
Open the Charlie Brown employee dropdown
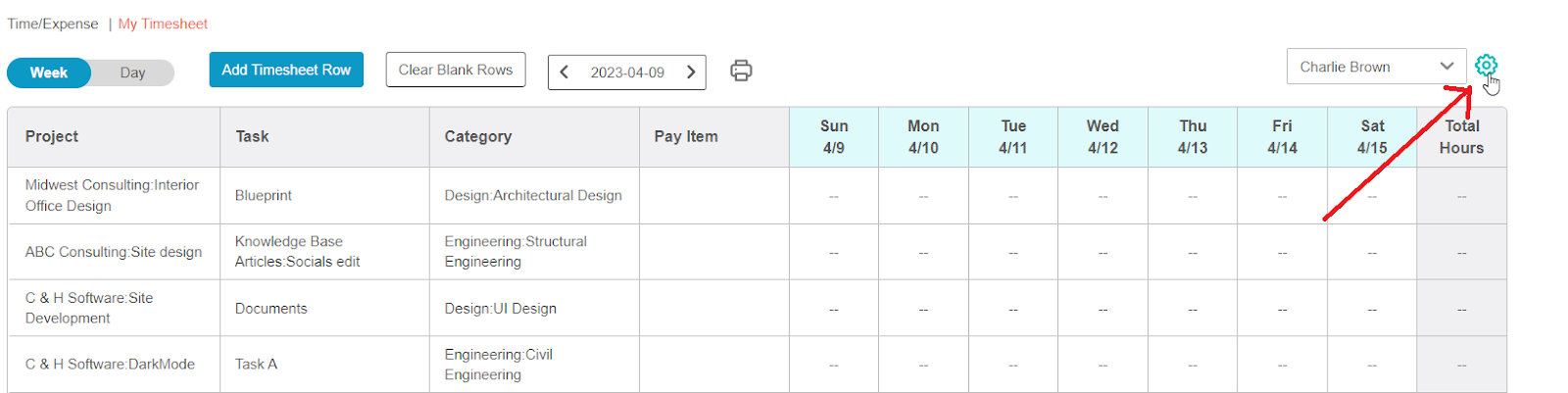(x=1377, y=67)
